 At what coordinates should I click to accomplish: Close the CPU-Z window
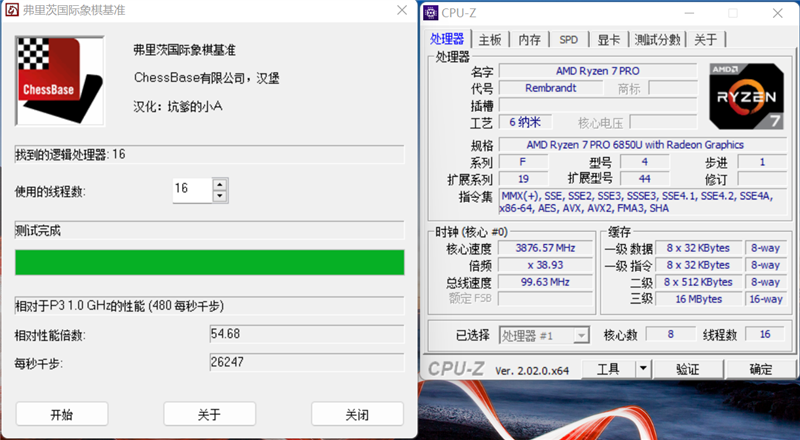pos(778,13)
